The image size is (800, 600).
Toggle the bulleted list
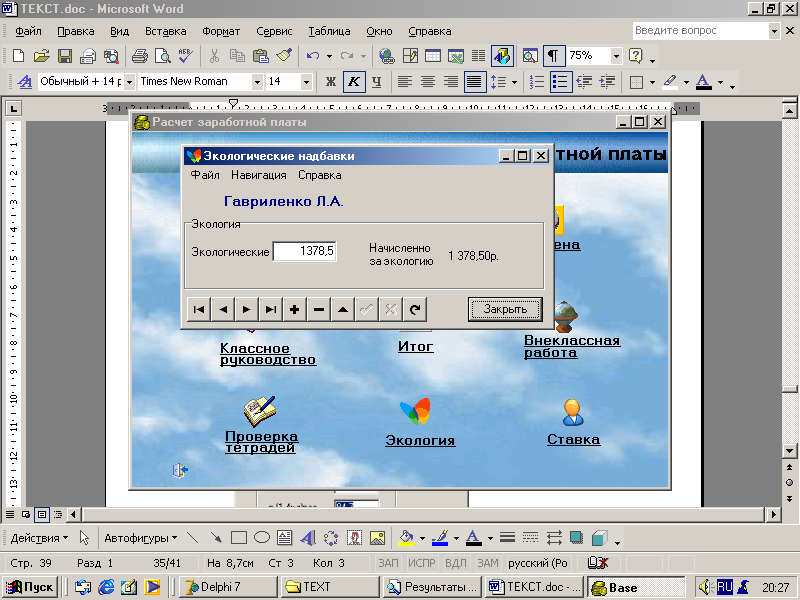pyautogui.click(x=560, y=82)
